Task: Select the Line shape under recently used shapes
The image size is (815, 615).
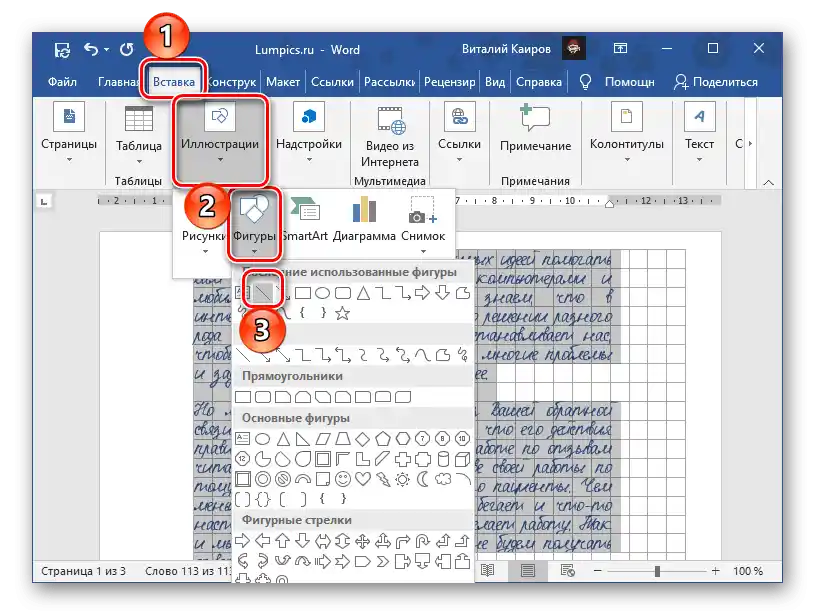Action: click(x=259, y=292)
